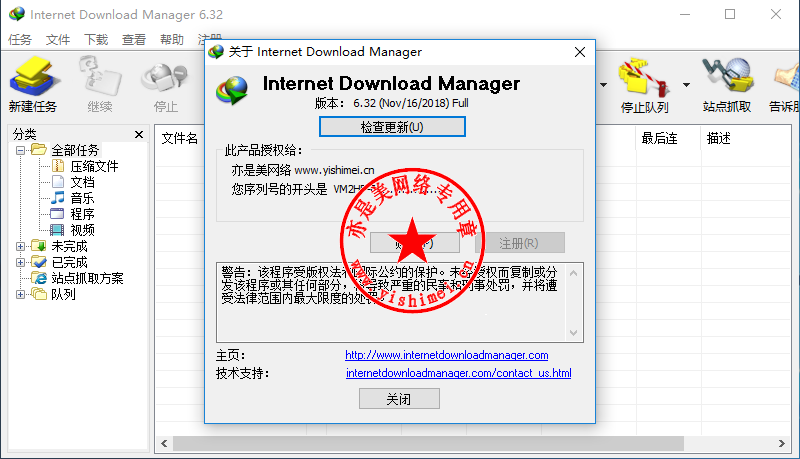This screenshot has width=800, height=459.
Task: Click the download list scroll right arrow
Action: 782,444
